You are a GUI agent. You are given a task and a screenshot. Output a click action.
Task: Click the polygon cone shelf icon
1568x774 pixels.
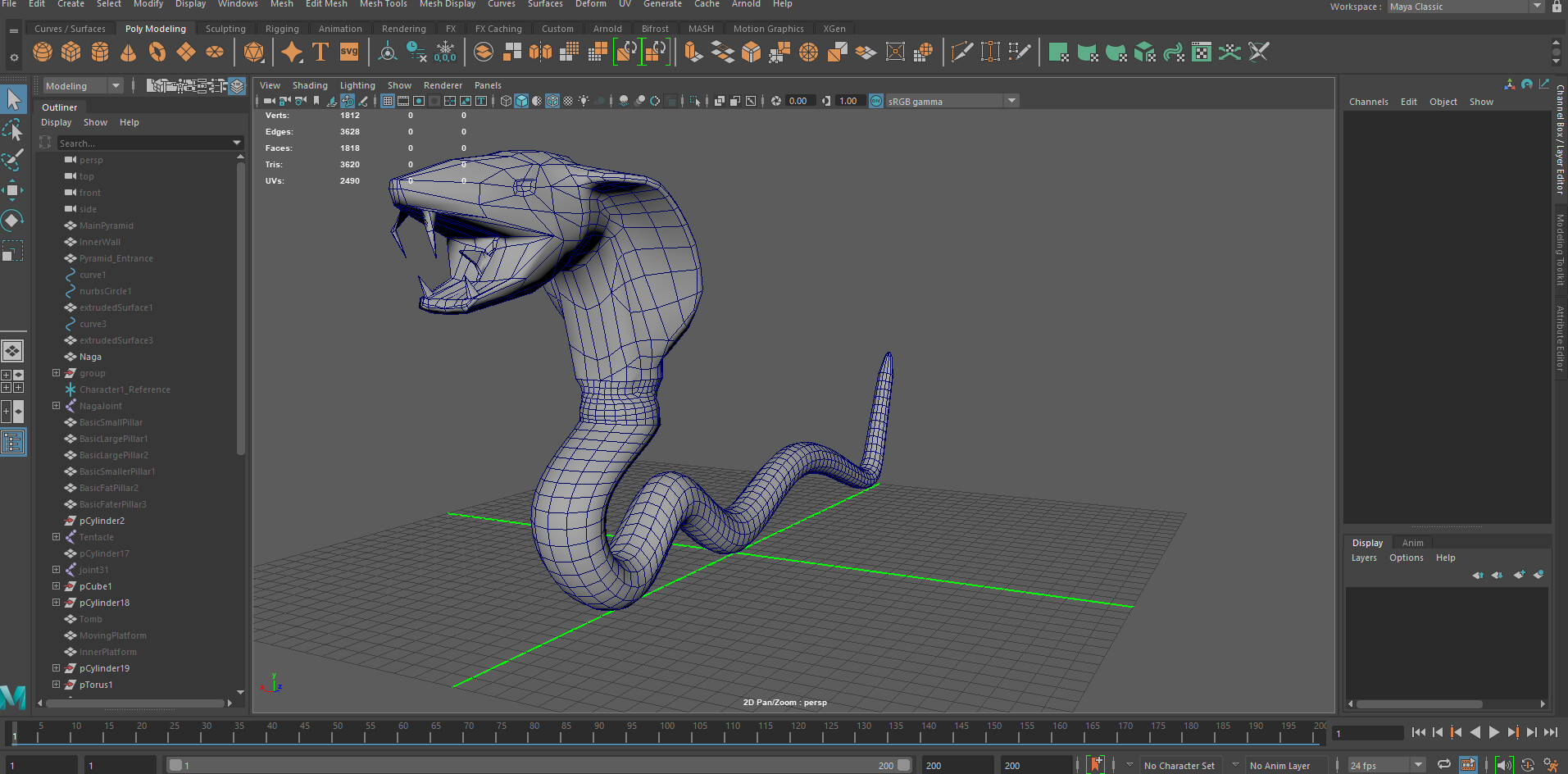tap(129, 52)
